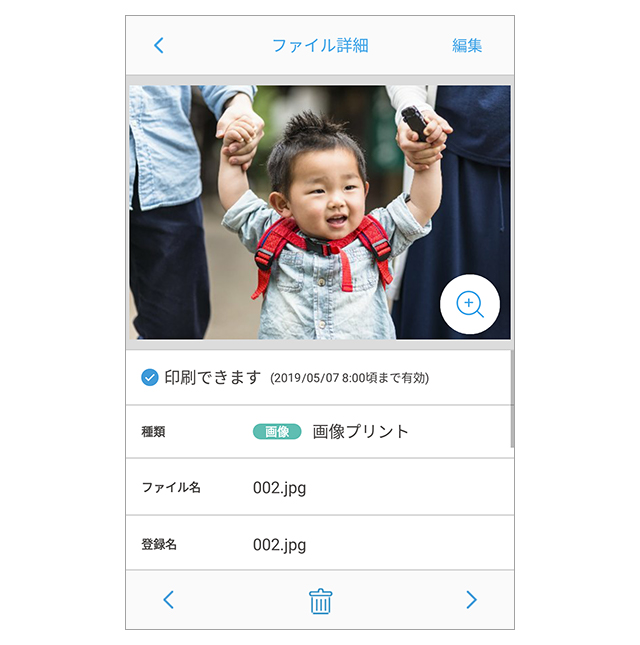The image size is (640, 645).
Task: Click the 印刷できます text label
Action: click(x=213, y=377)
